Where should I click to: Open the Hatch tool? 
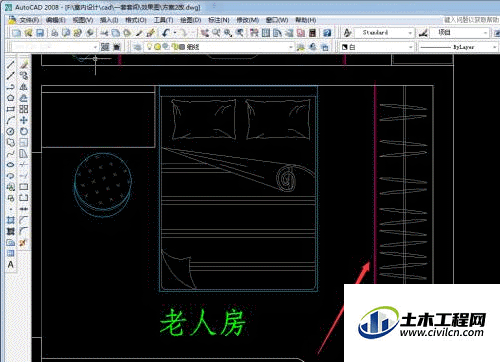coord(10,220)
